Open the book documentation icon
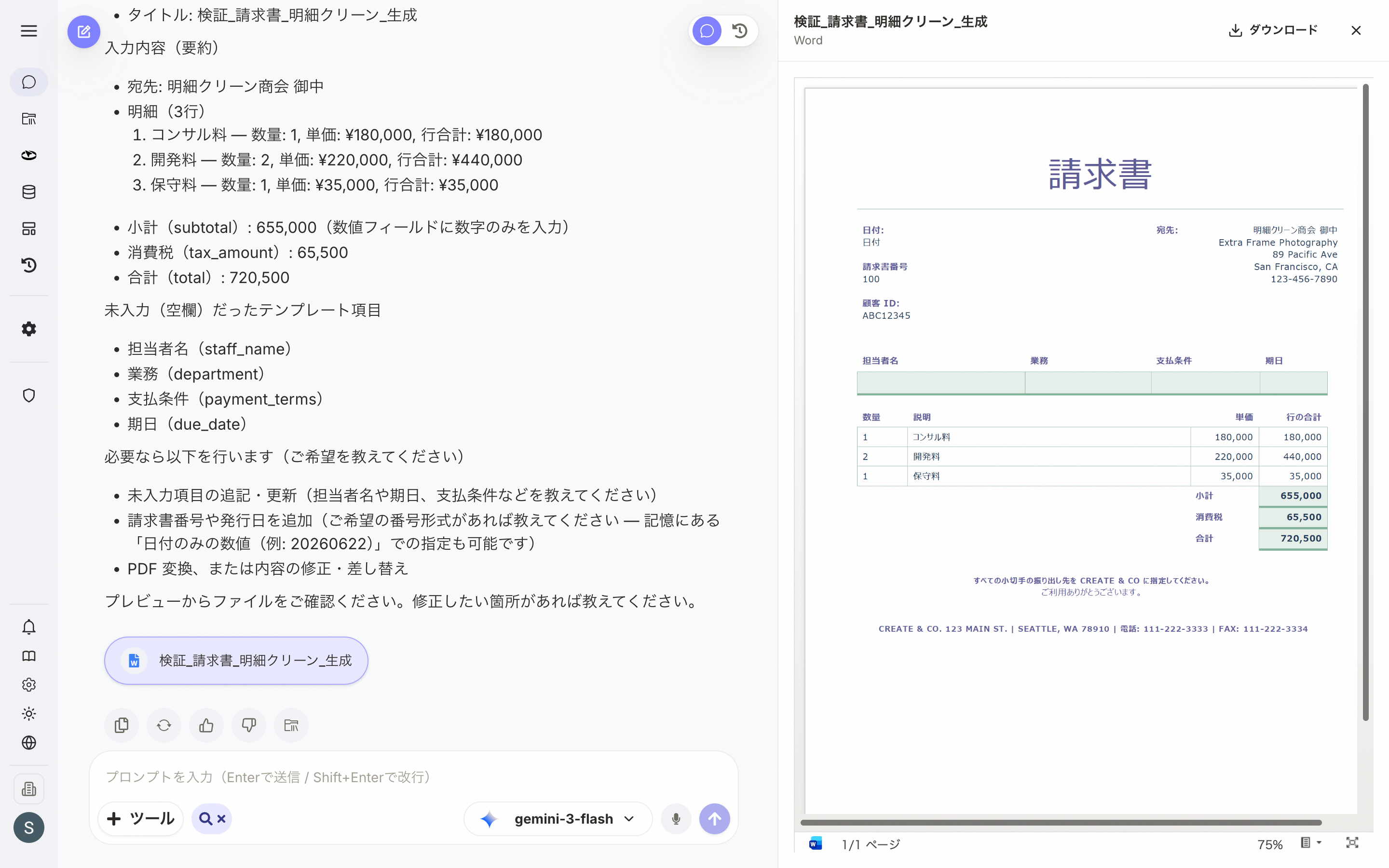Image resolution: width=1389 pixels, height=868 pixels. pos(29,656)
